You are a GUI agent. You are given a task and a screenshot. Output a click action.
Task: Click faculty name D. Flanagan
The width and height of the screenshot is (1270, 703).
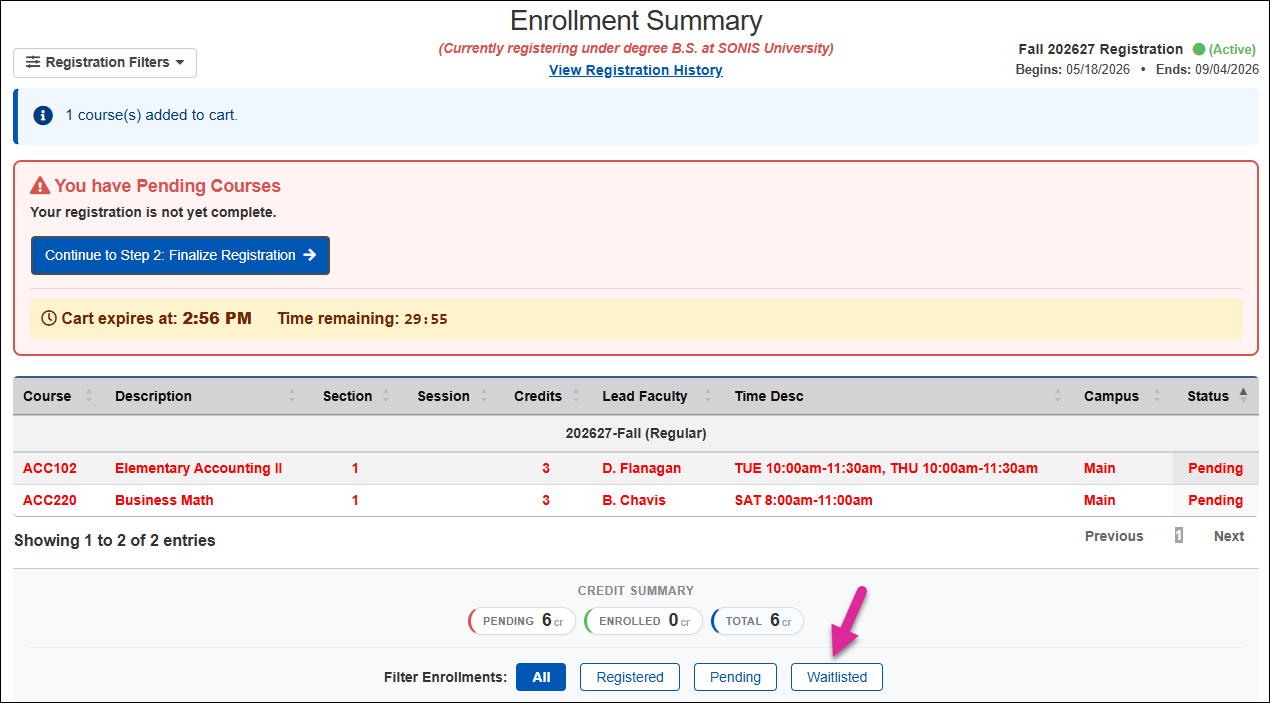pos(642,468)
